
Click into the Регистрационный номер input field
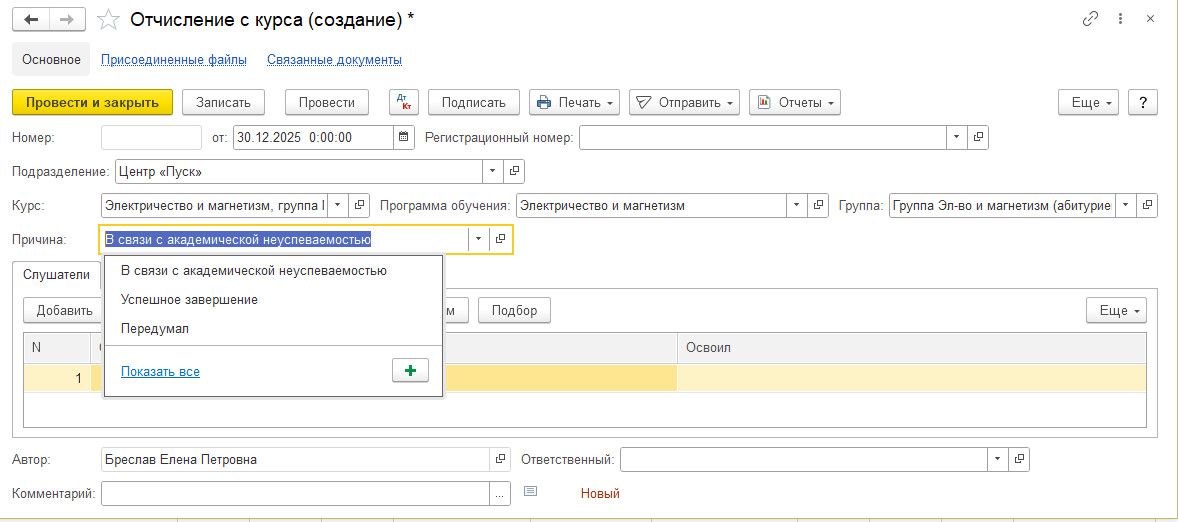click(x=762, y=137)
